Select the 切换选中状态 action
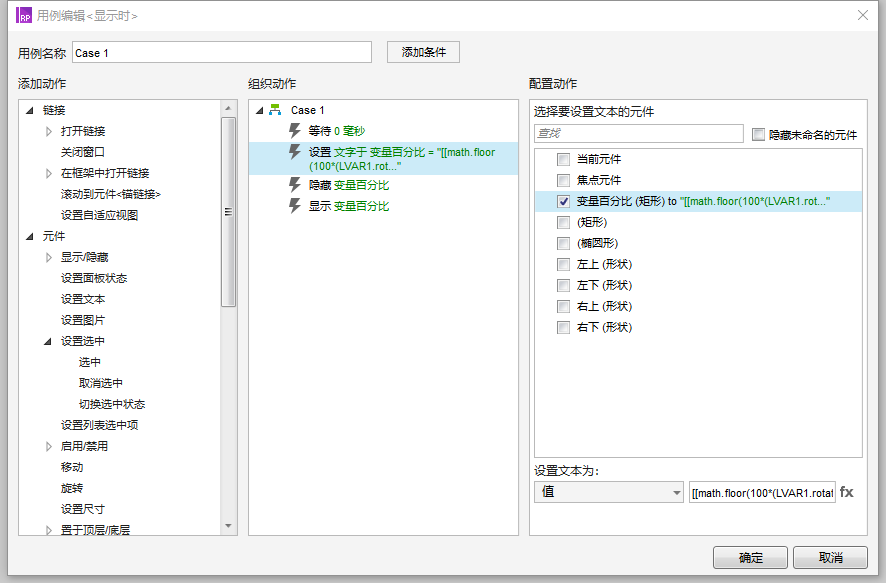Viewport: 886px width, 583px height. coord(112,404)
